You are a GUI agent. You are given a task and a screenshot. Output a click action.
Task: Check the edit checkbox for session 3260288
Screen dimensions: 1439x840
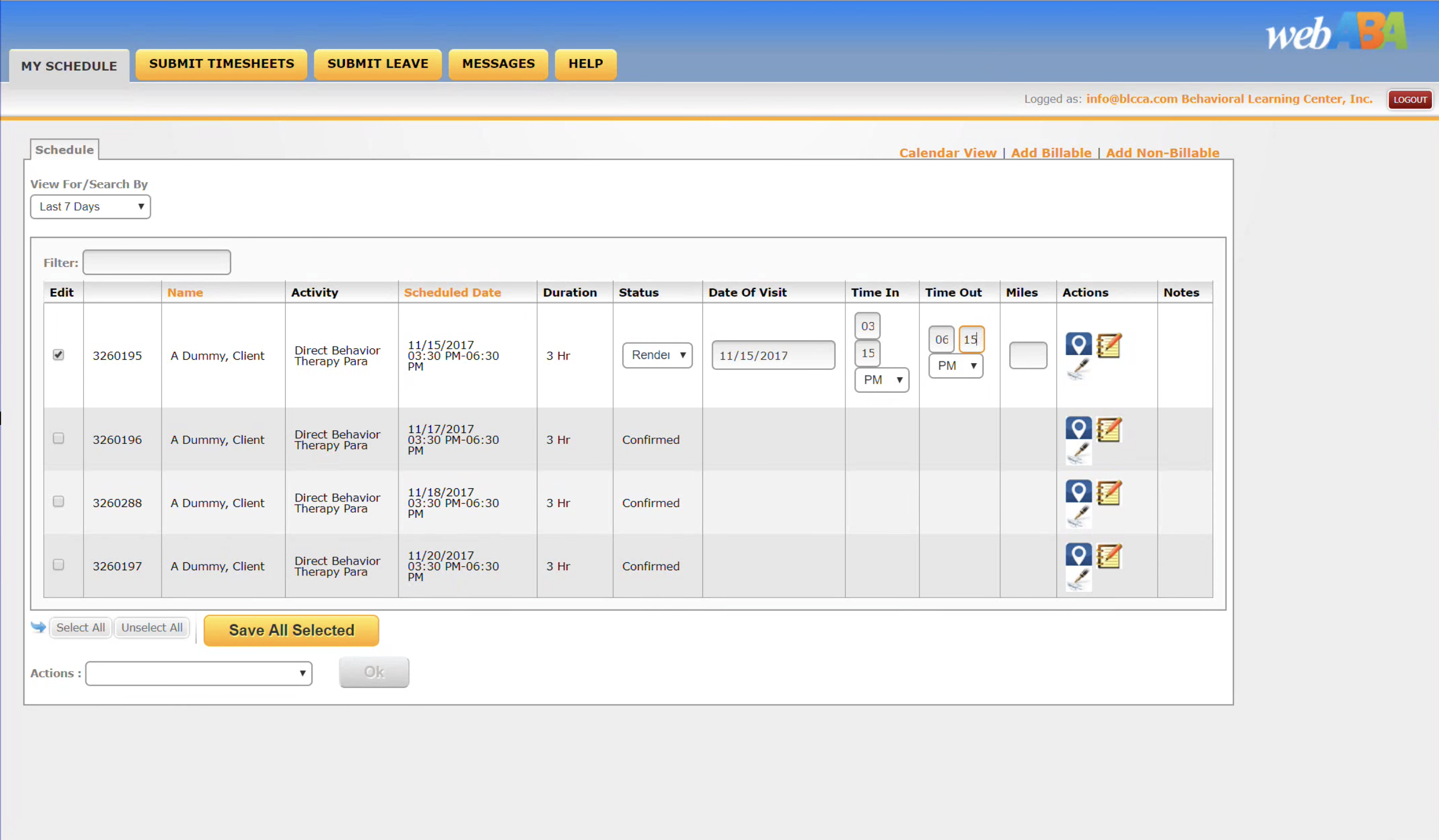(58, 502)
